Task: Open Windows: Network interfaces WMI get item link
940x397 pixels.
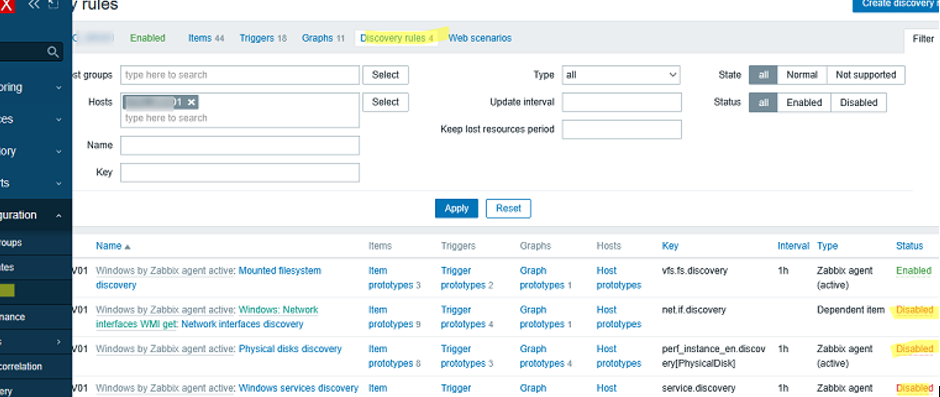Action: 279,310
